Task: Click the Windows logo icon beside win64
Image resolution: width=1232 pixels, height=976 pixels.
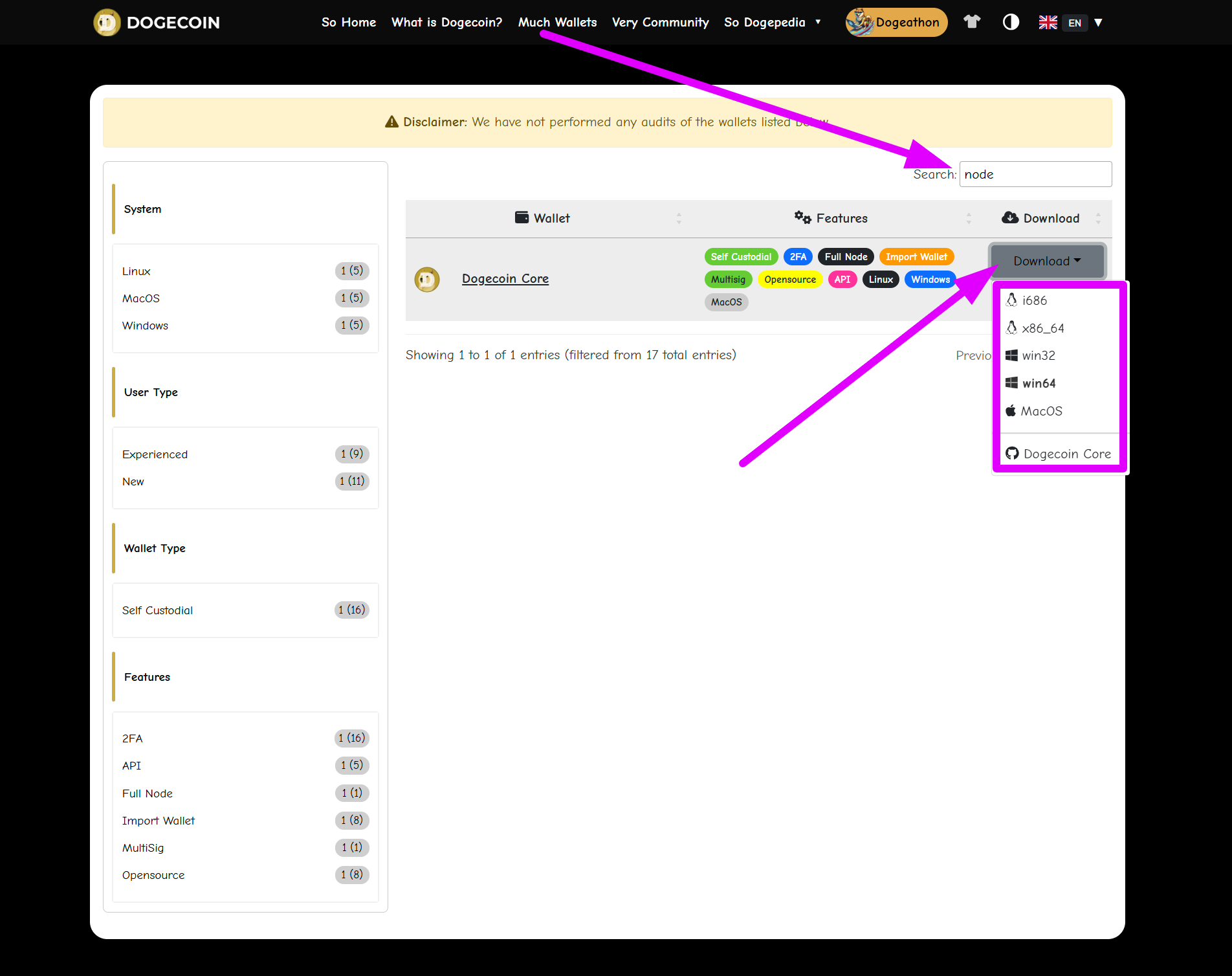Action: (1011, 383)
